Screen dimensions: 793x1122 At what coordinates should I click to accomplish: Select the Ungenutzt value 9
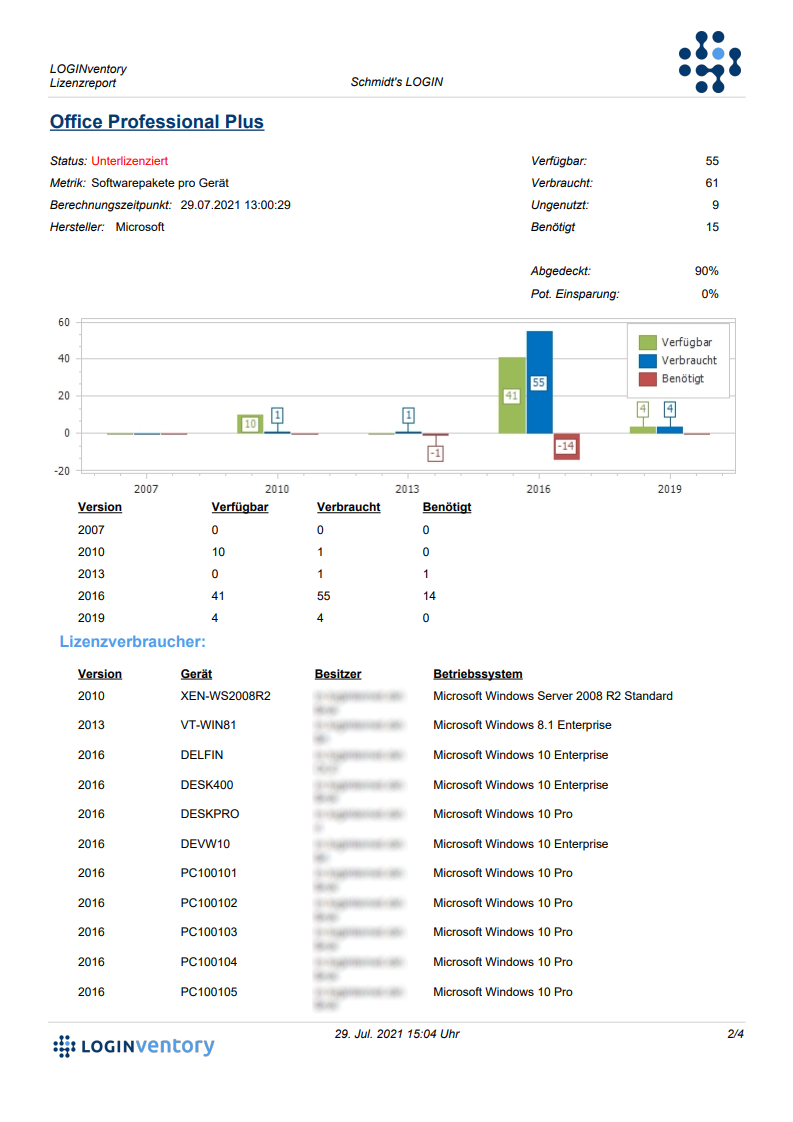[716, 205]
